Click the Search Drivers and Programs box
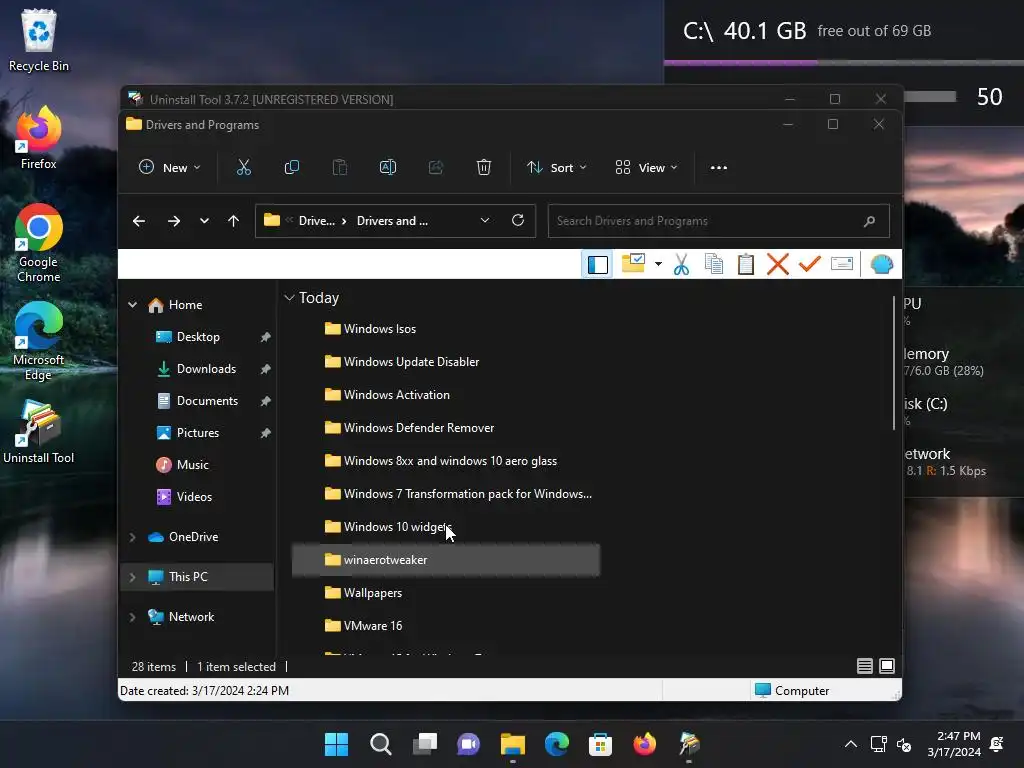 pyautogui.click(x=718, y=221)
